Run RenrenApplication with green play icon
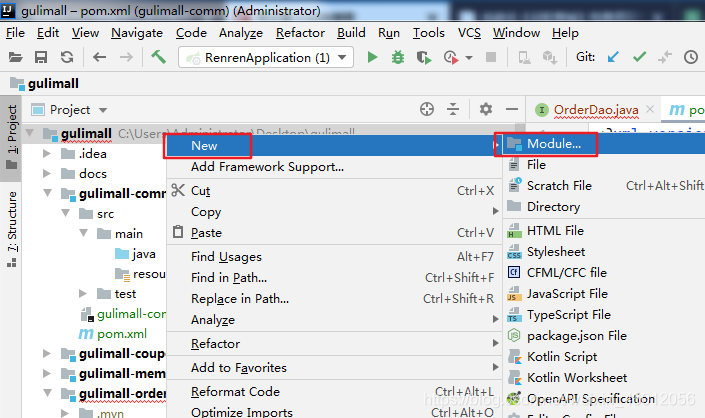Screen dimensions: 705x418 (372, 58)
